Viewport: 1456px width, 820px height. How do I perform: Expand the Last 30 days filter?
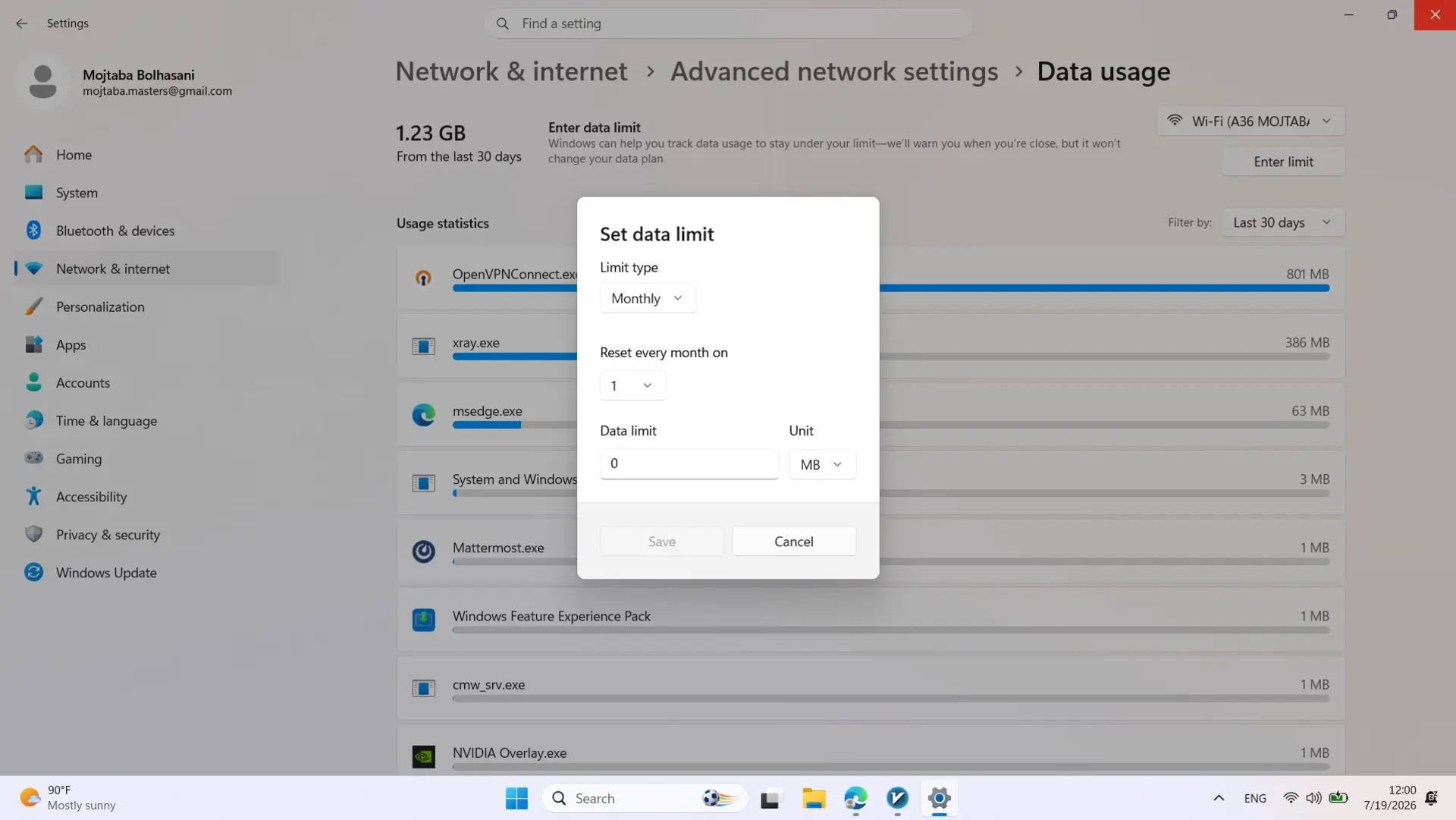tap(1283, 222)
